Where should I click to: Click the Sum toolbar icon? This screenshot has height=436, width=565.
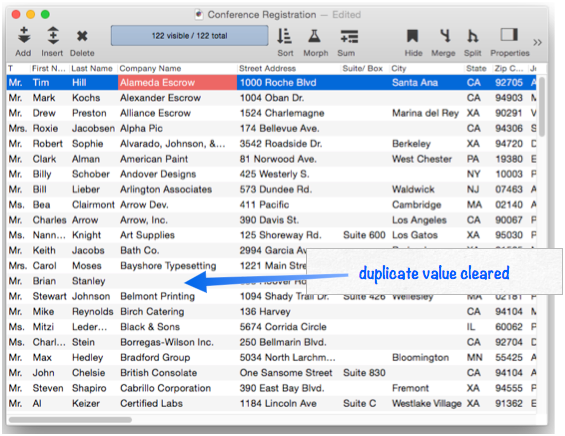click(x=349, y=36)
